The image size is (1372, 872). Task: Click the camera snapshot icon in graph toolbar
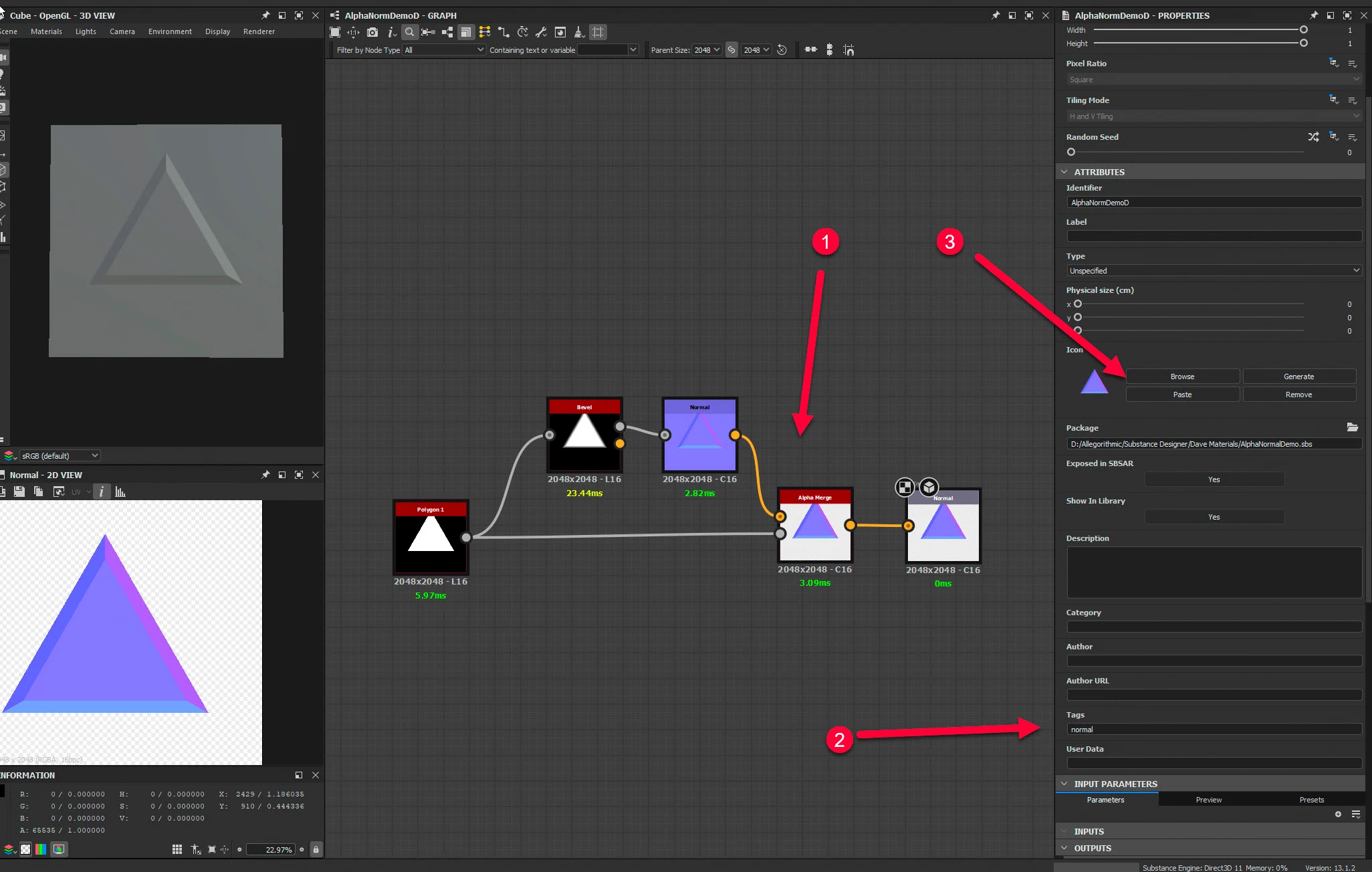click(x=372, y=32)
